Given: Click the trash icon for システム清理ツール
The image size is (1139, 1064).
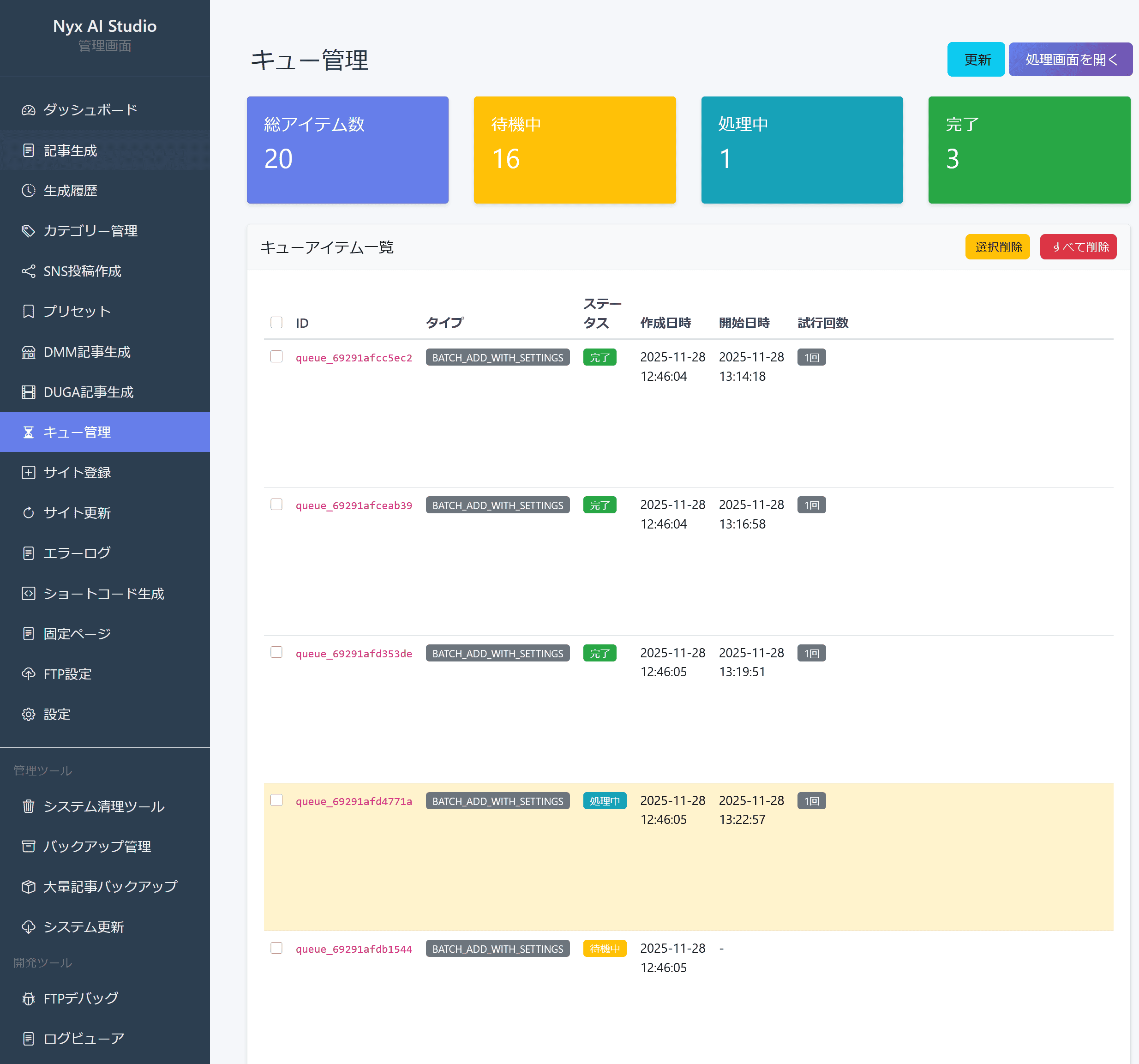Looking at the screenshot, I should [28, 806].
